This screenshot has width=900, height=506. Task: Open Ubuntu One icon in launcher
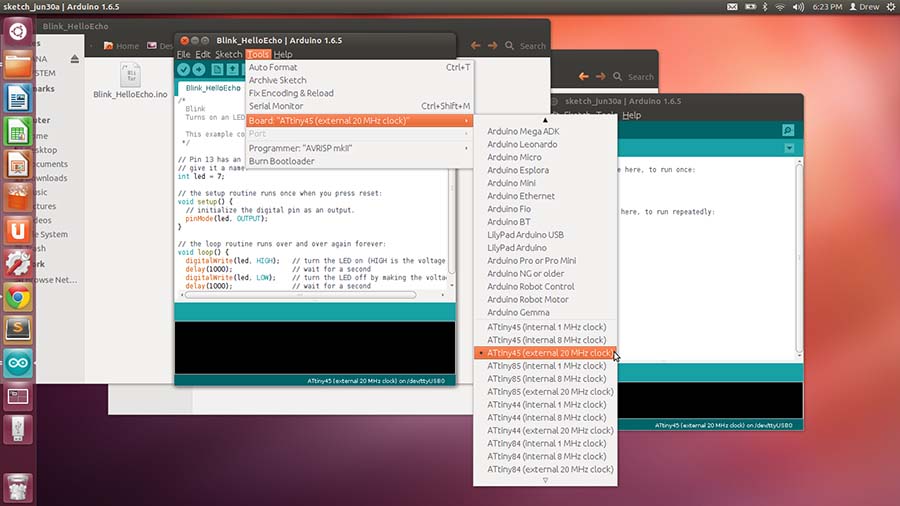point(18,231)
